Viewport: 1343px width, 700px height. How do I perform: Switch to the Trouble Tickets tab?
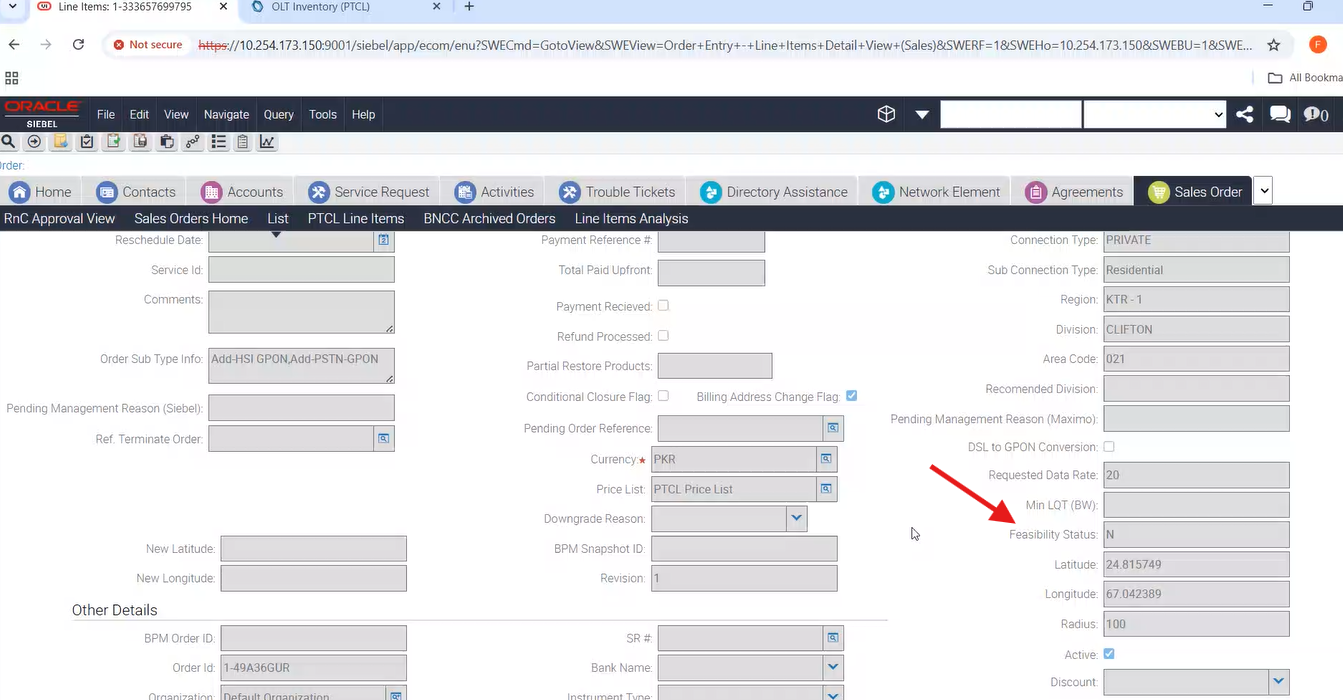[618, 192]
